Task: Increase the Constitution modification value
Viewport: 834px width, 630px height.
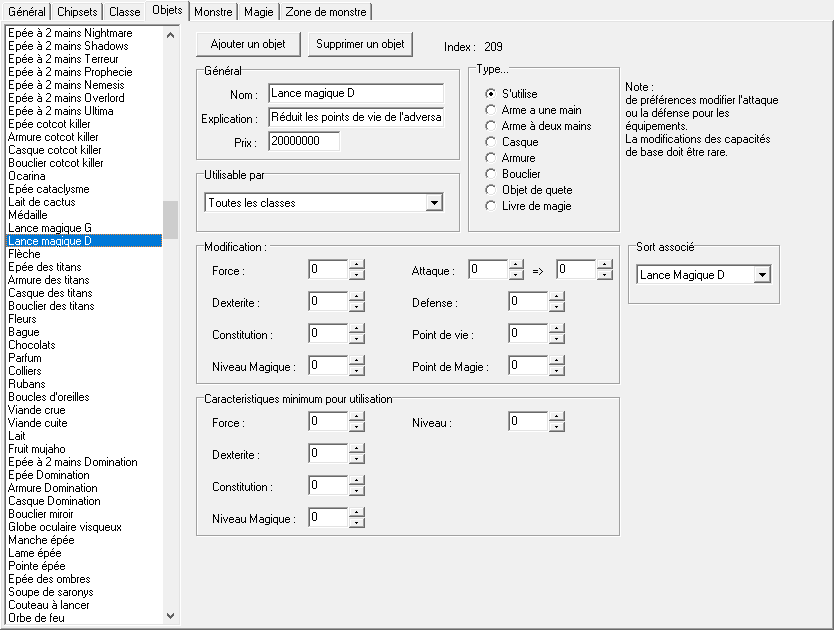Action: point(357,329)
